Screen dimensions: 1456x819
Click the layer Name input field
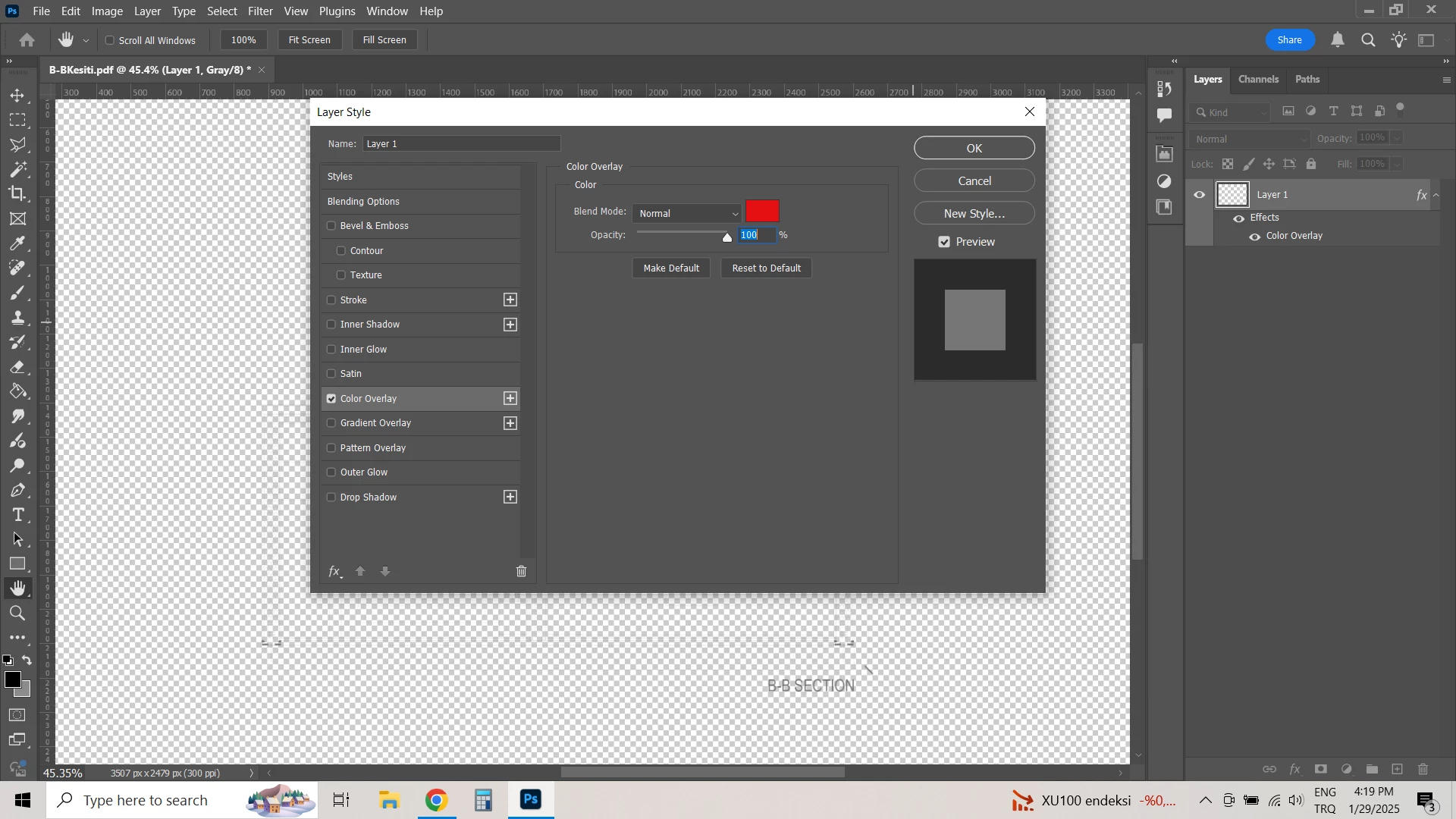click(x=462, y=144)
